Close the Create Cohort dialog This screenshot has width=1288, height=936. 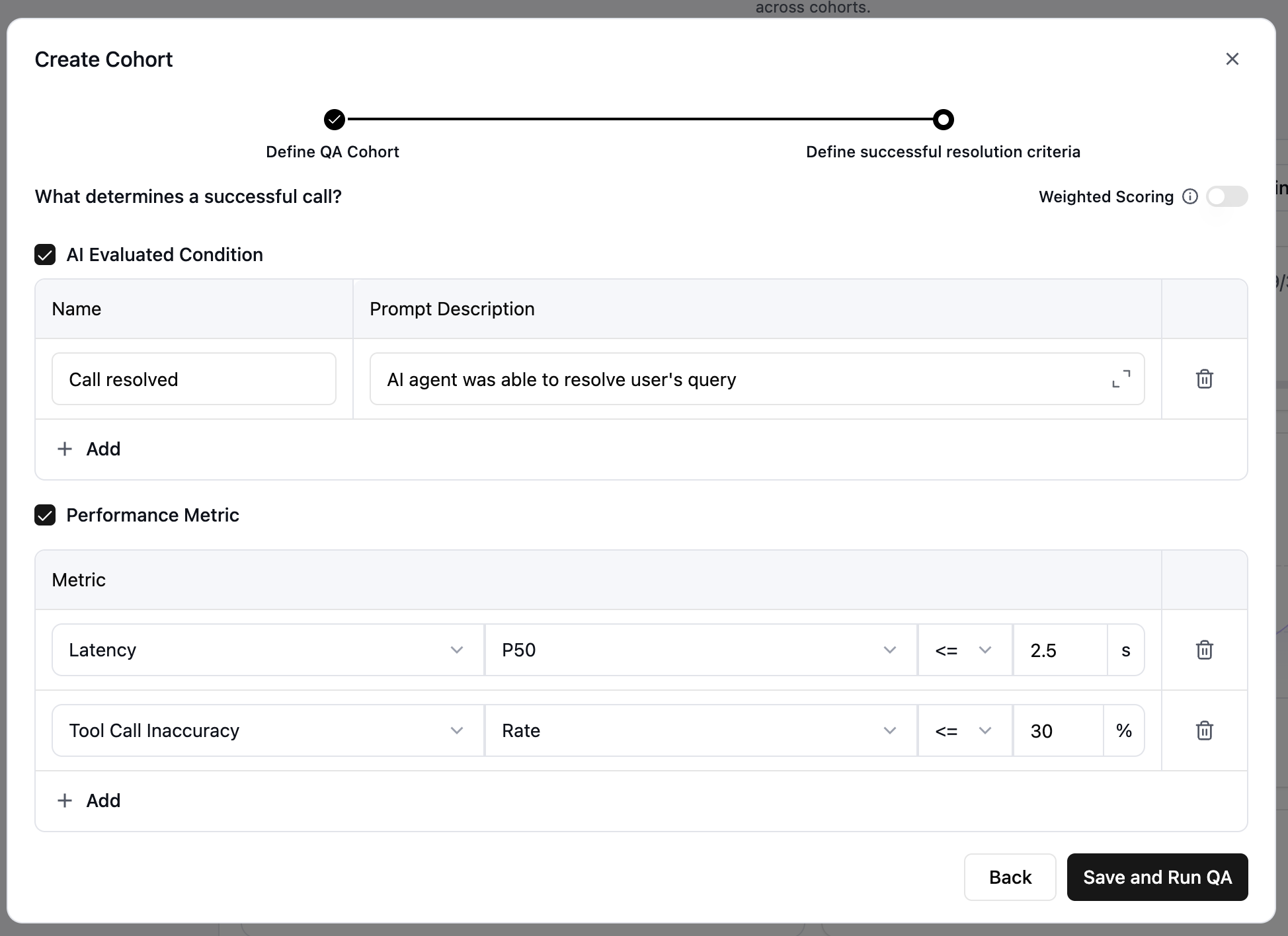click(1232, 59)
